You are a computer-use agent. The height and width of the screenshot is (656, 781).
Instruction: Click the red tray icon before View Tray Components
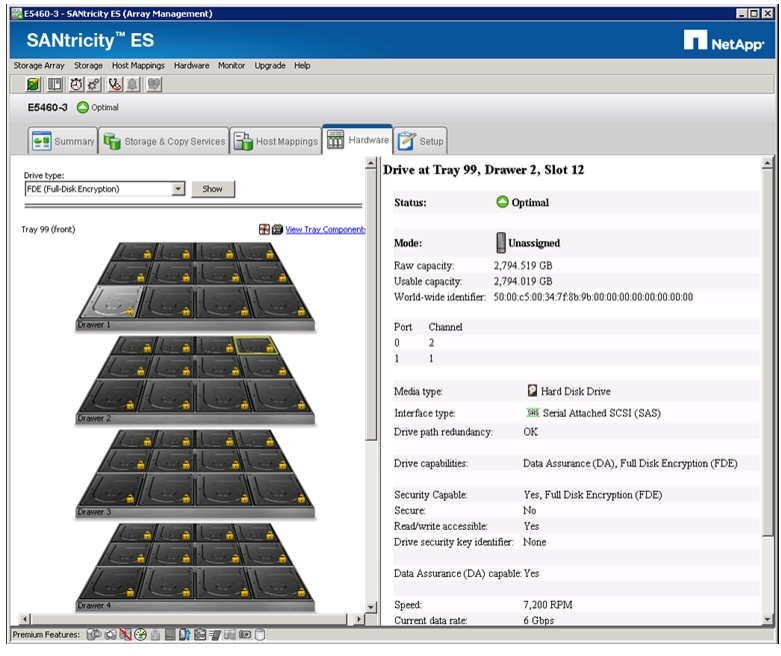click(264, 229)
